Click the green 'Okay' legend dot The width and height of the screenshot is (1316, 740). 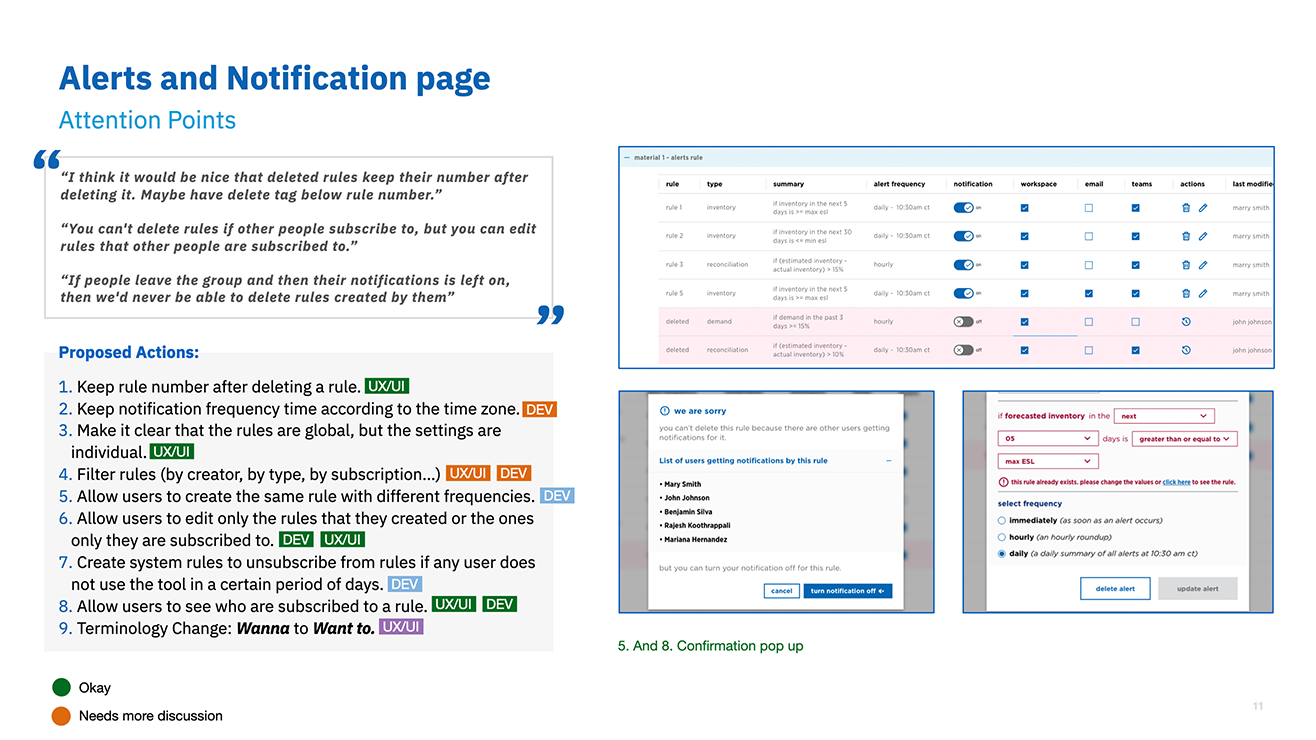pos(61,687)
